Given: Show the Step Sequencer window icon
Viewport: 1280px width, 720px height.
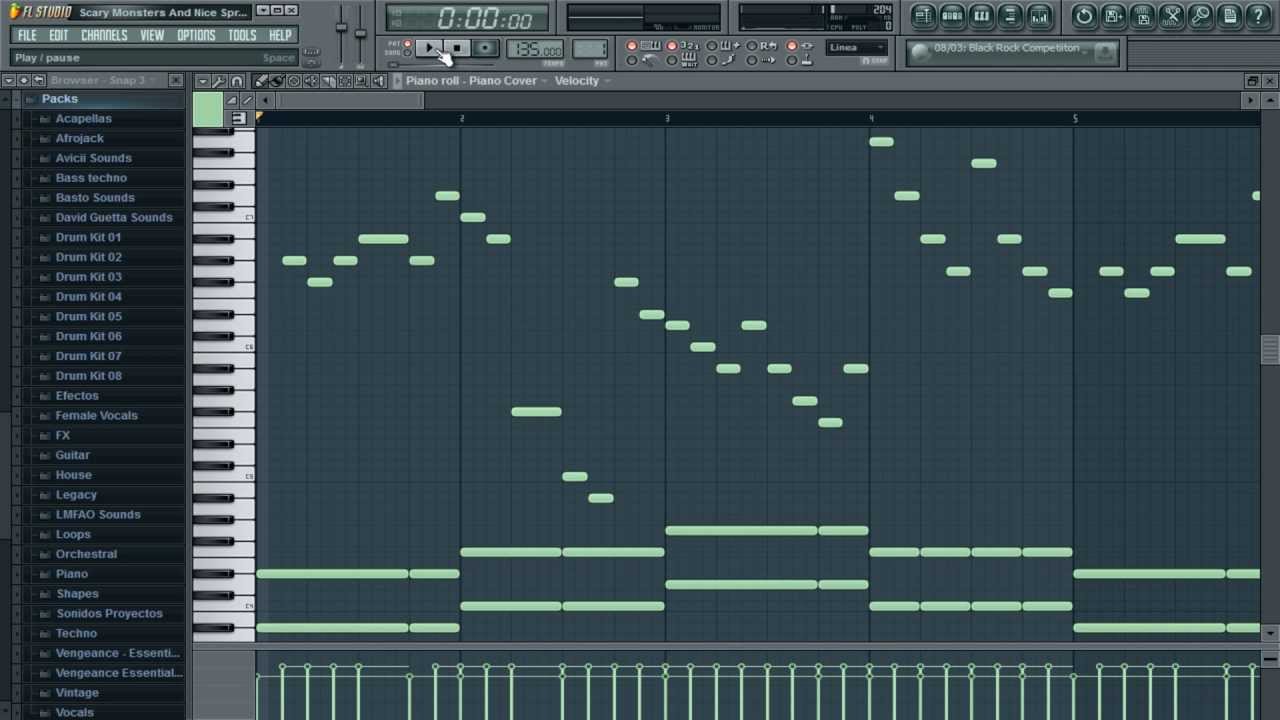Looking at the screenshot, I should [x=952, y=16].
